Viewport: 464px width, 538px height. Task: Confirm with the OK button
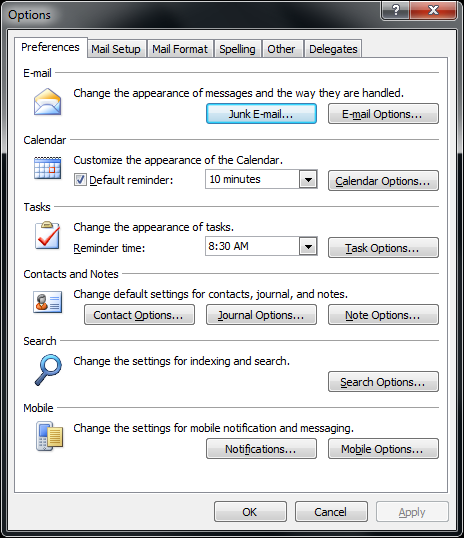(x=250, y=512)
